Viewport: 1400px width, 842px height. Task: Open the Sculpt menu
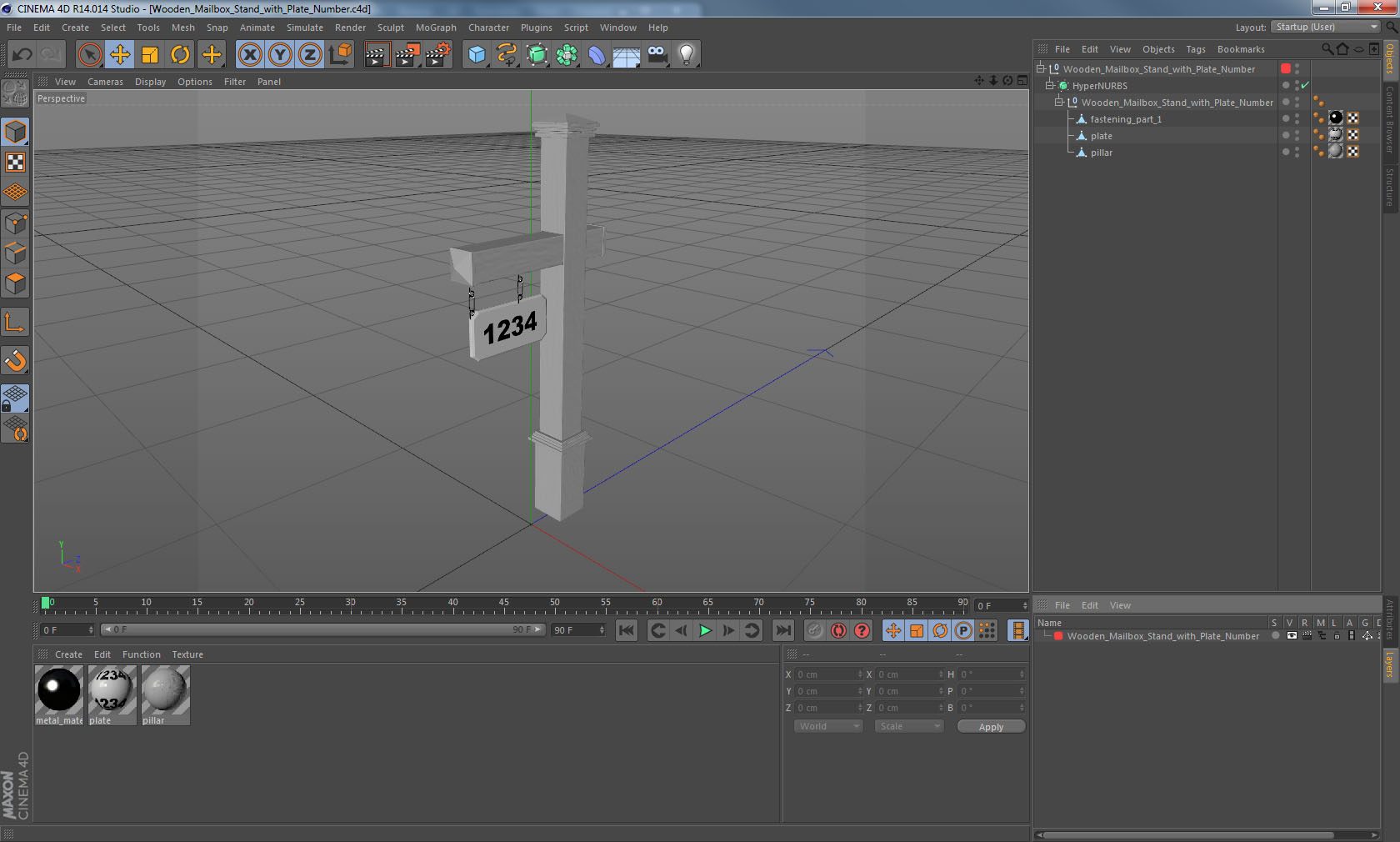390,28
